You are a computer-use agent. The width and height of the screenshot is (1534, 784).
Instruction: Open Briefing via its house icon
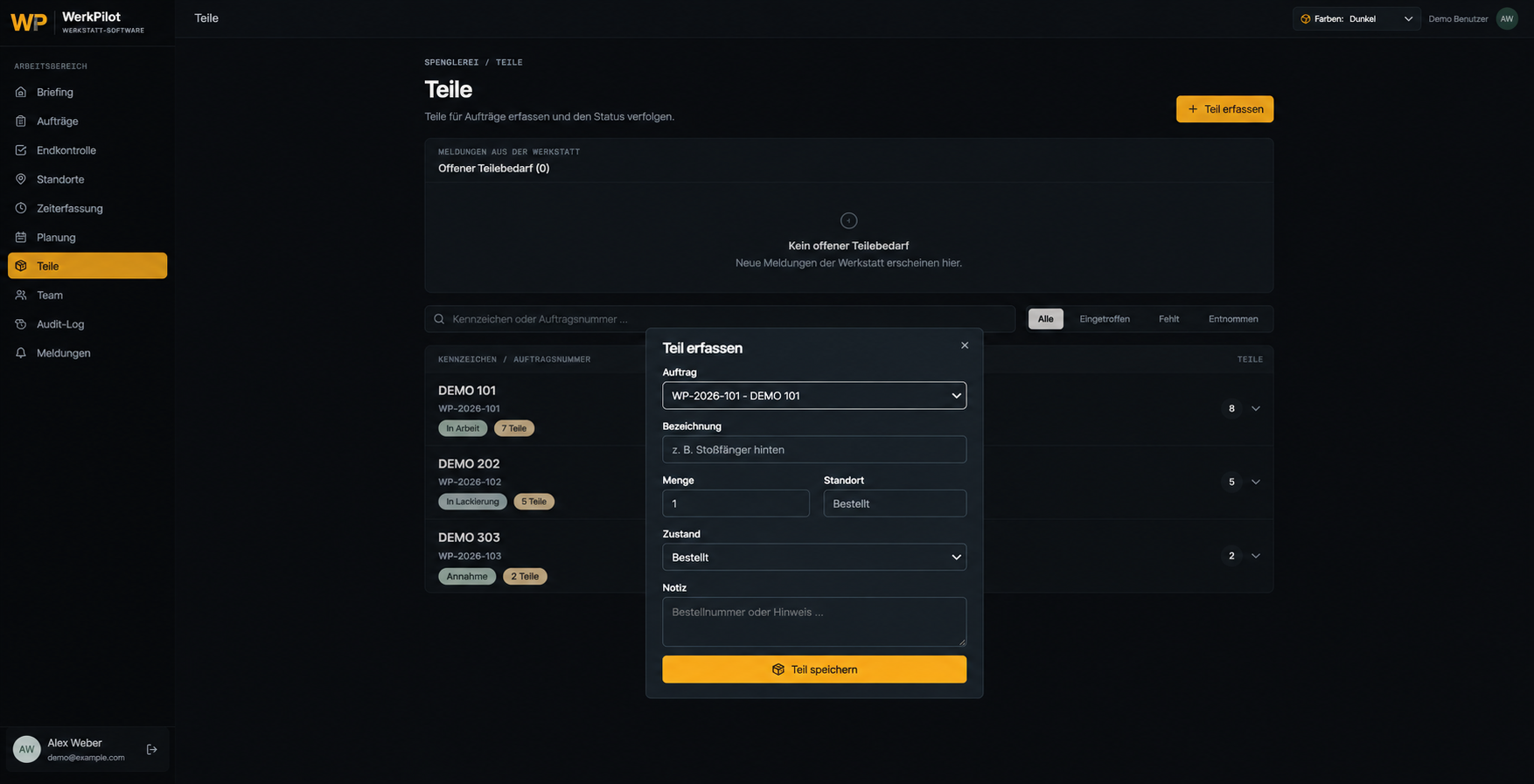[x=21, y=92]
